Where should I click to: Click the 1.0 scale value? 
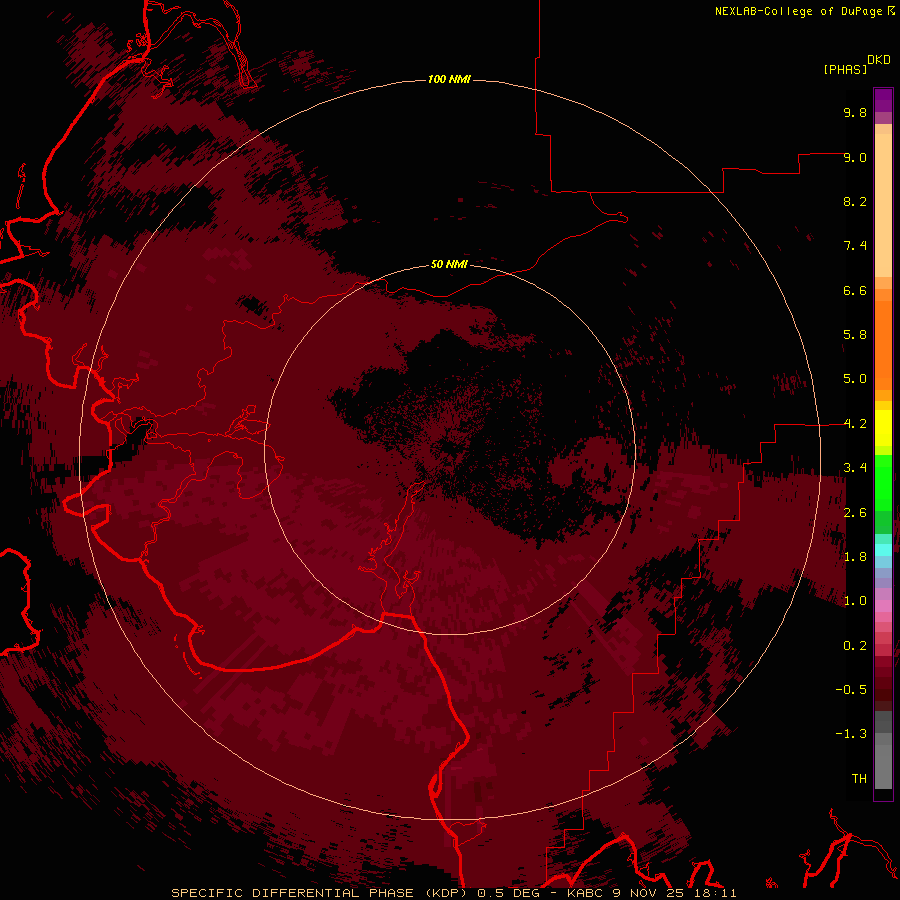(x=855, y=601)
